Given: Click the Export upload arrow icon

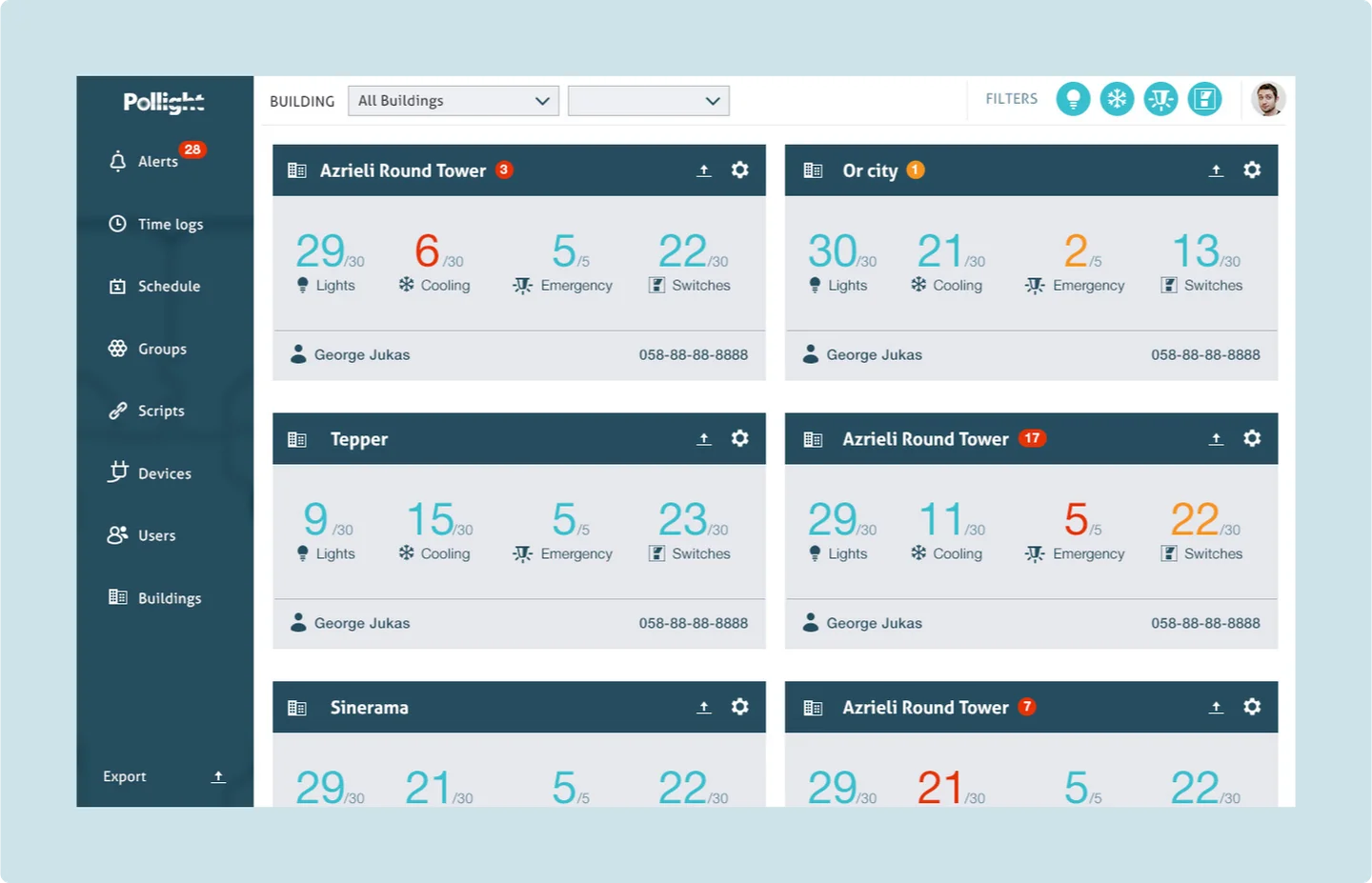Looking at the screenshot, I should (218, 777).
